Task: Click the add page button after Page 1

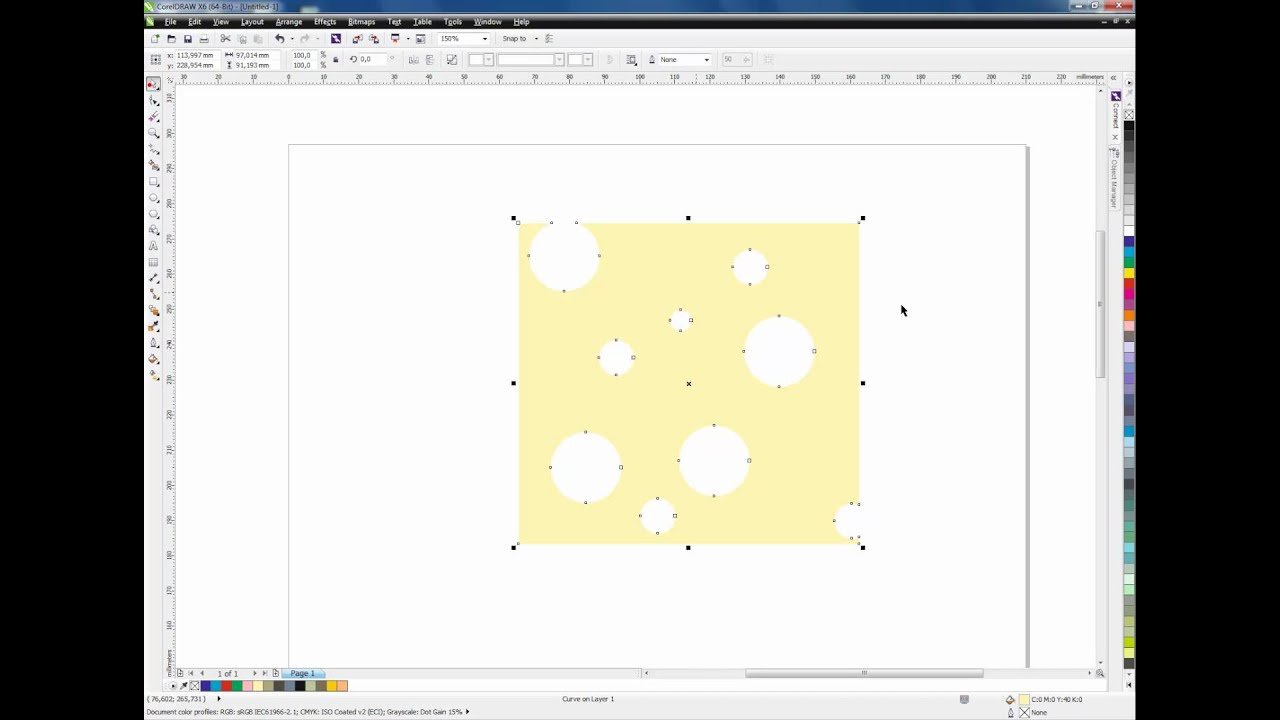Action: (x=276, y=674)
